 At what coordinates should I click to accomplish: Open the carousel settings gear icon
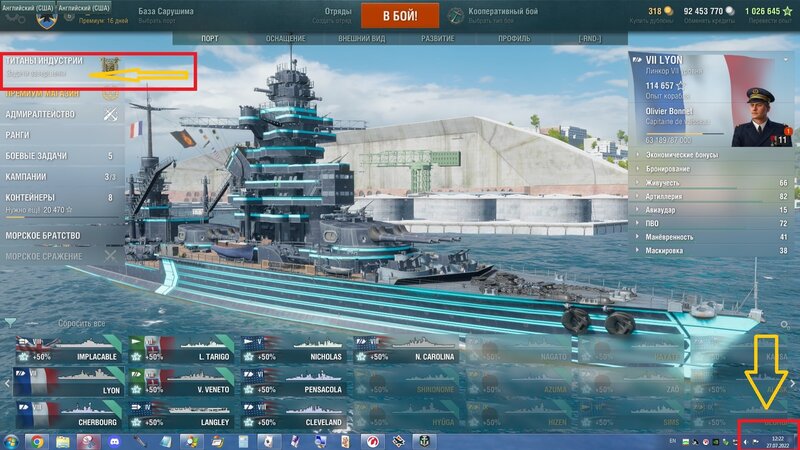[x=785, y=324]
